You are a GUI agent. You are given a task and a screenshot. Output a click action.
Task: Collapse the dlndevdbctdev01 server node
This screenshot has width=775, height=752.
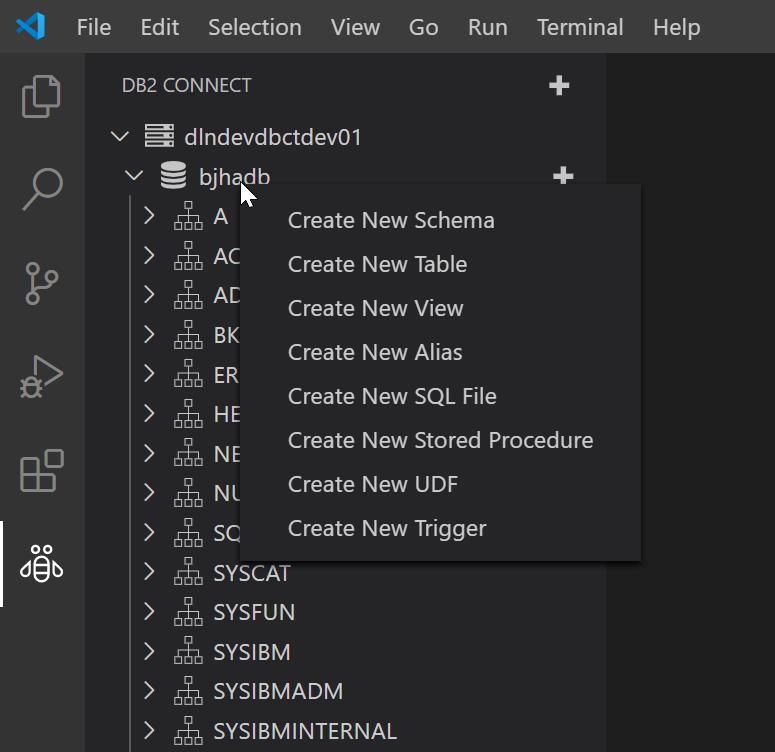120,136
